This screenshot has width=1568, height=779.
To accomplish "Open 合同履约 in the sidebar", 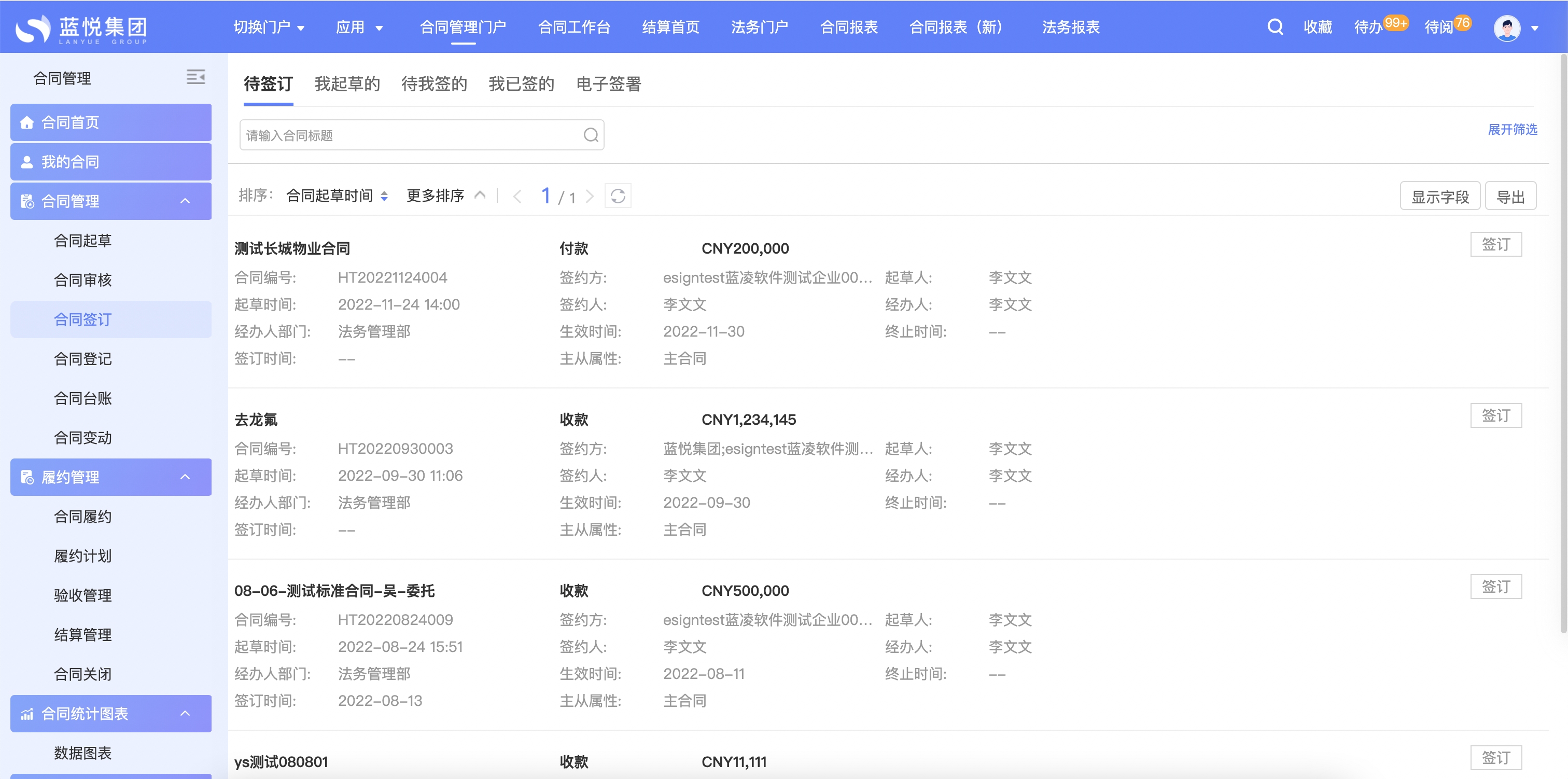I will point(83,517).
